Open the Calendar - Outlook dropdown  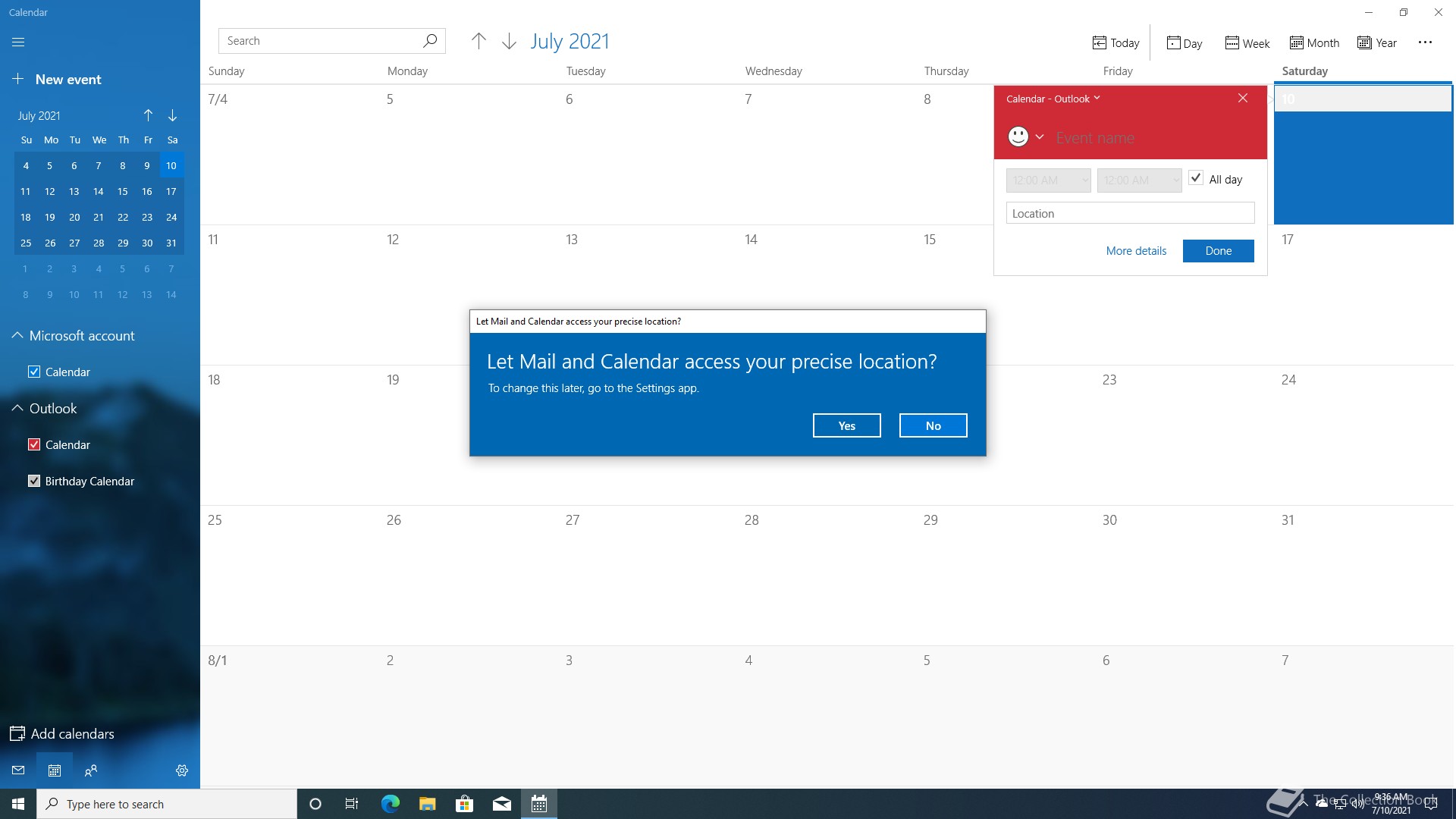[1053, 99]
